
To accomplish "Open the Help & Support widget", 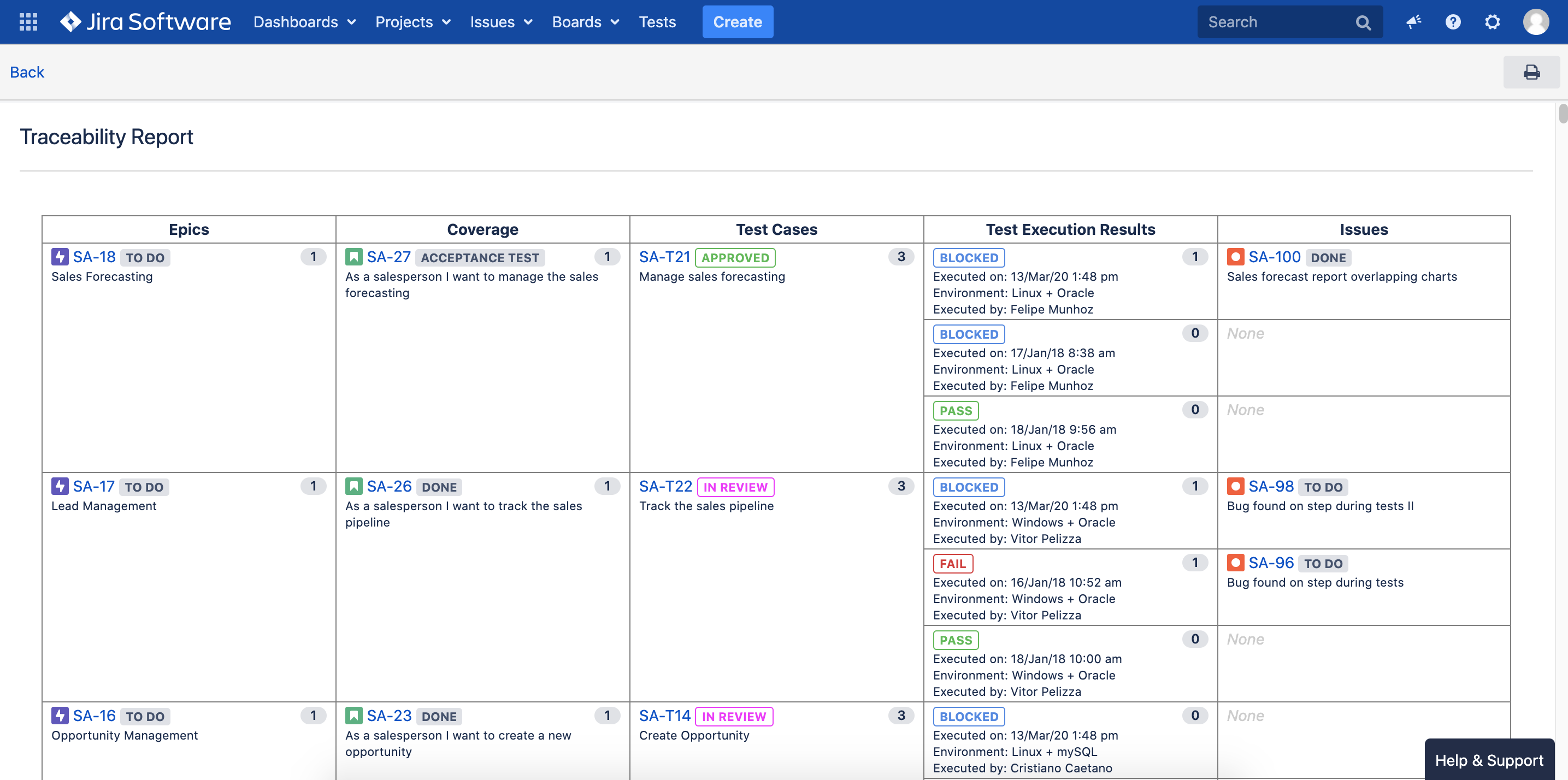I will tap(1488, 760).
